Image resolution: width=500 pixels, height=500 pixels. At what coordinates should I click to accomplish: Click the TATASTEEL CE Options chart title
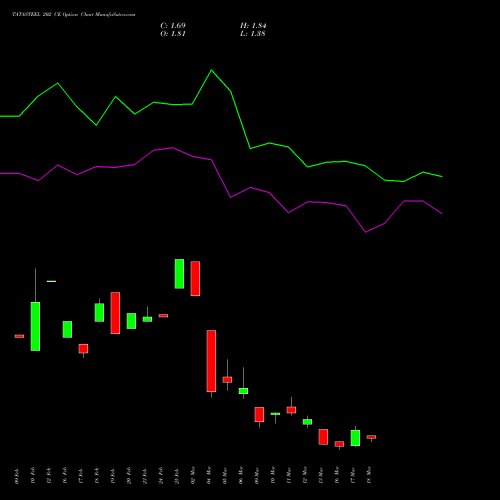(74, 14)
